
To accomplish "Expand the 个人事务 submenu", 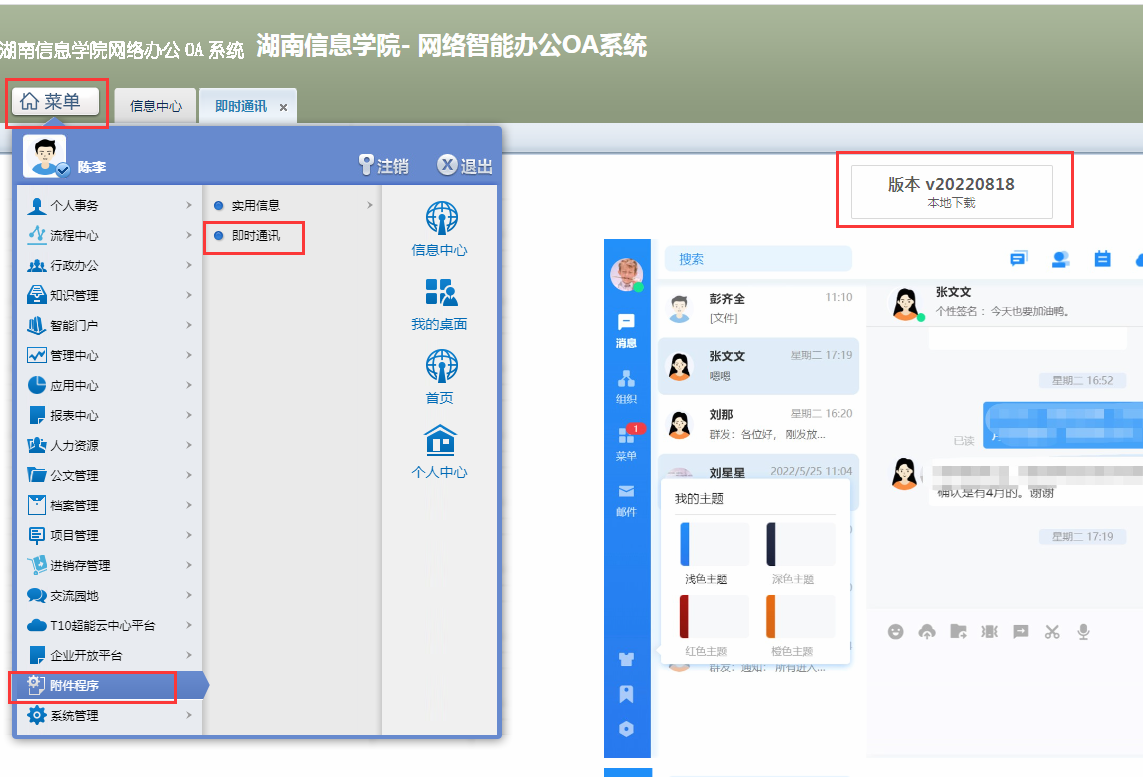I will 109,206.
